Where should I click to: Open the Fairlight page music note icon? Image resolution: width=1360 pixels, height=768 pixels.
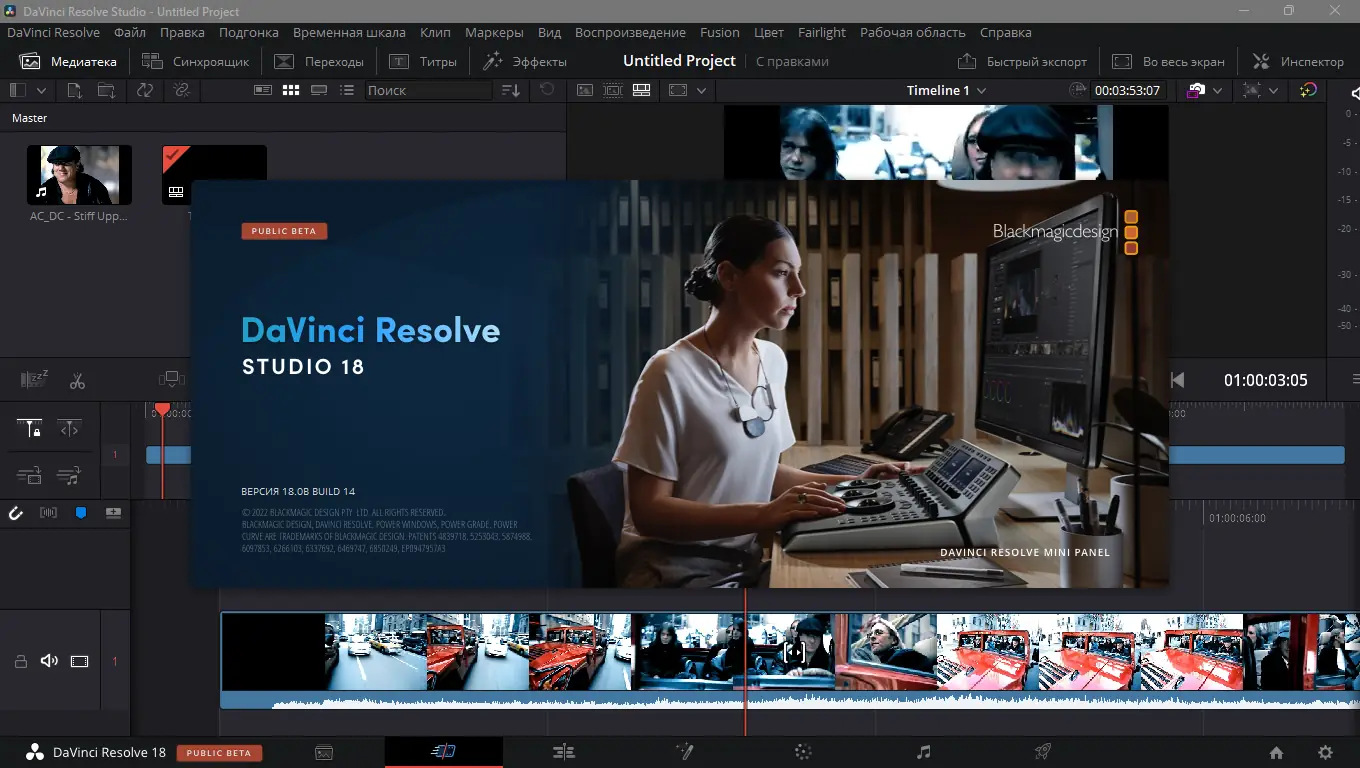coord(923,752)
